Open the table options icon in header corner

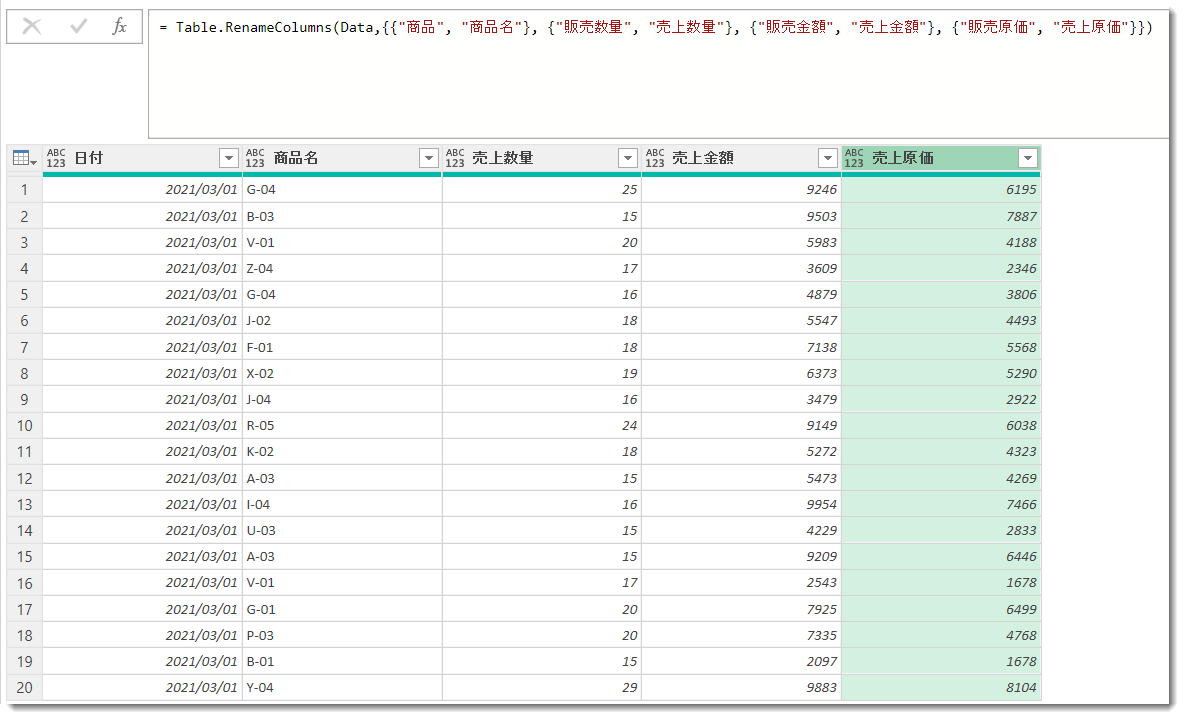(x=24, y=158)
